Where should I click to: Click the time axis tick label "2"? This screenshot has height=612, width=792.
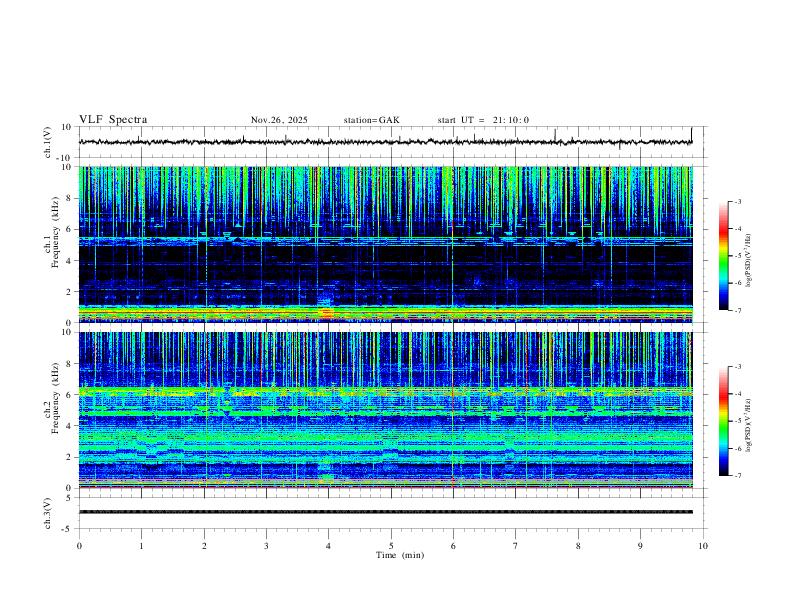point(204,546)
